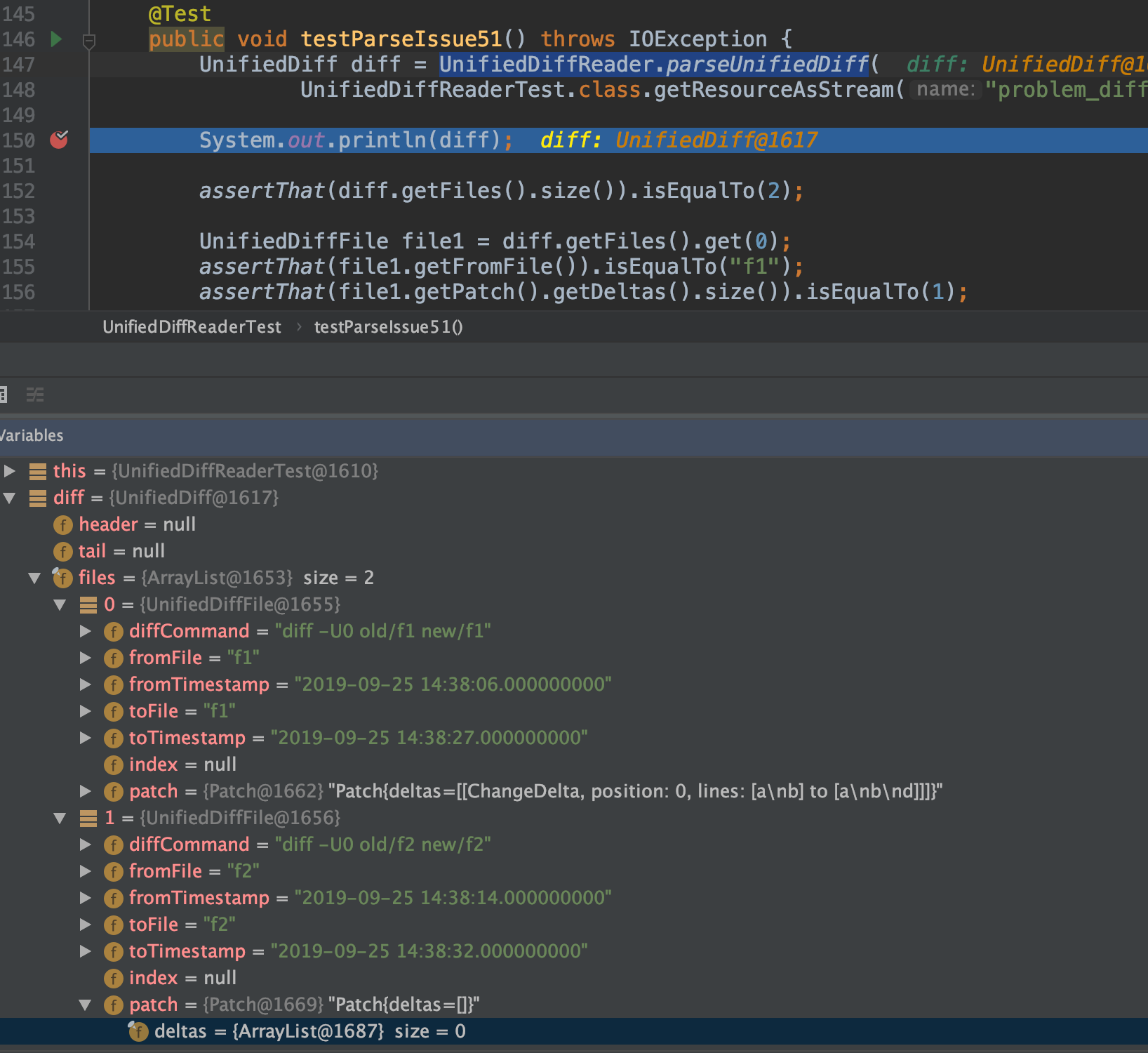Expand patch Patch@1662 node
This screenshot has width=1148, height=1053.
(x=86, y=791)
